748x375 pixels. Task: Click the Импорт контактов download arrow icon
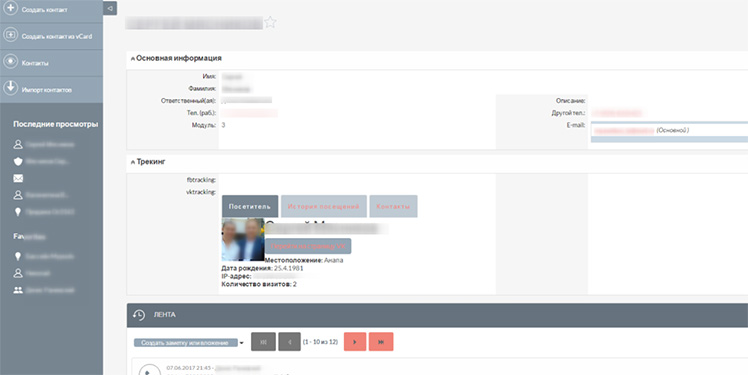[x=10, y=88]
